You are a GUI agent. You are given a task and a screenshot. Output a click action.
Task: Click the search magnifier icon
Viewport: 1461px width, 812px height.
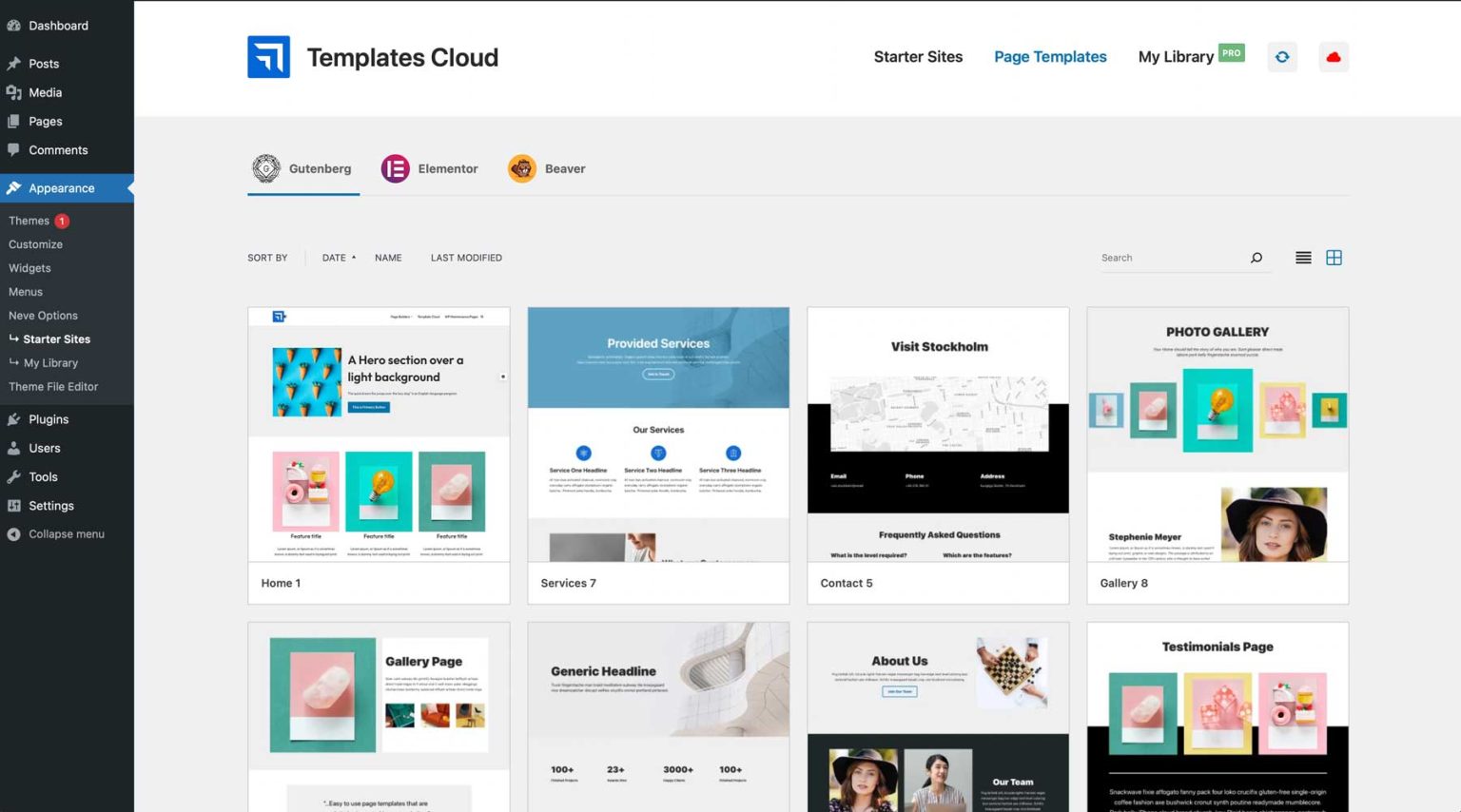coord(1256,257)
